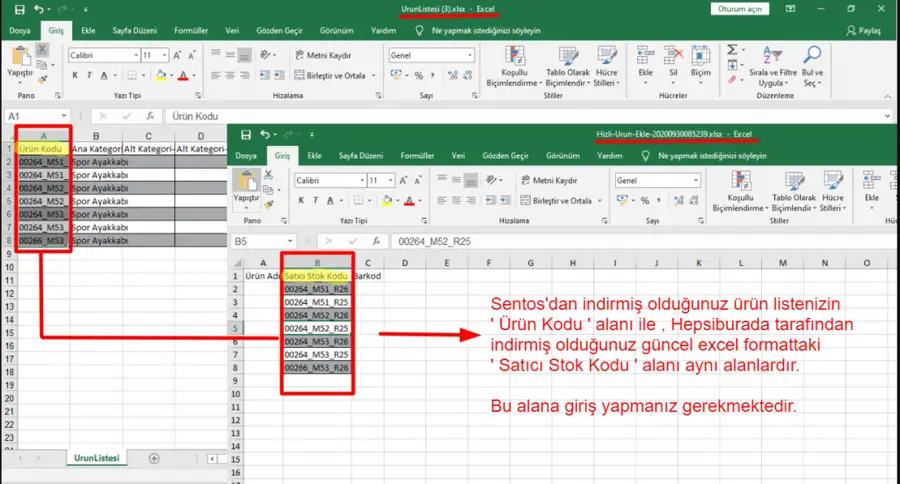Select cell Satıcı Stok Kodu header
The image size is (900, 484).
(x=317, y=276)
